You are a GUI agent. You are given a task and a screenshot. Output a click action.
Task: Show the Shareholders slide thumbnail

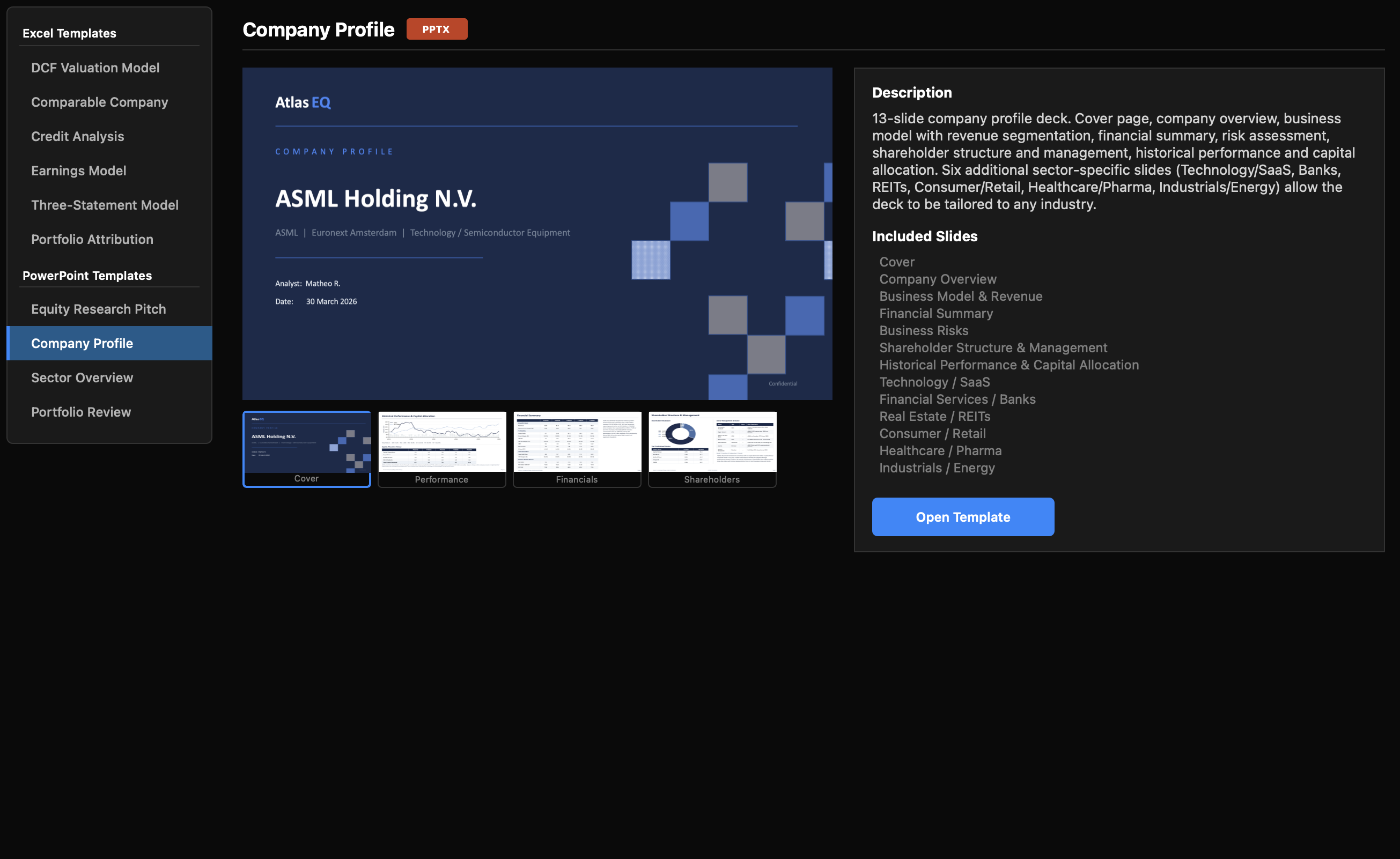click(x=712, y=449)
